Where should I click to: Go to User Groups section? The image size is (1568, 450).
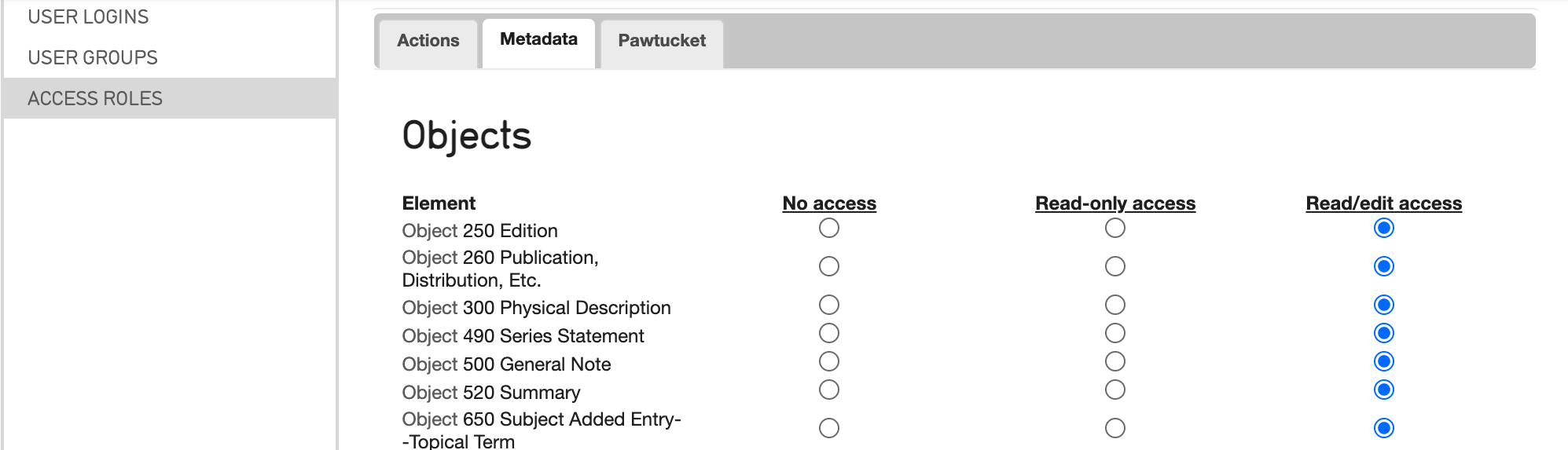[x=93, y=57]
